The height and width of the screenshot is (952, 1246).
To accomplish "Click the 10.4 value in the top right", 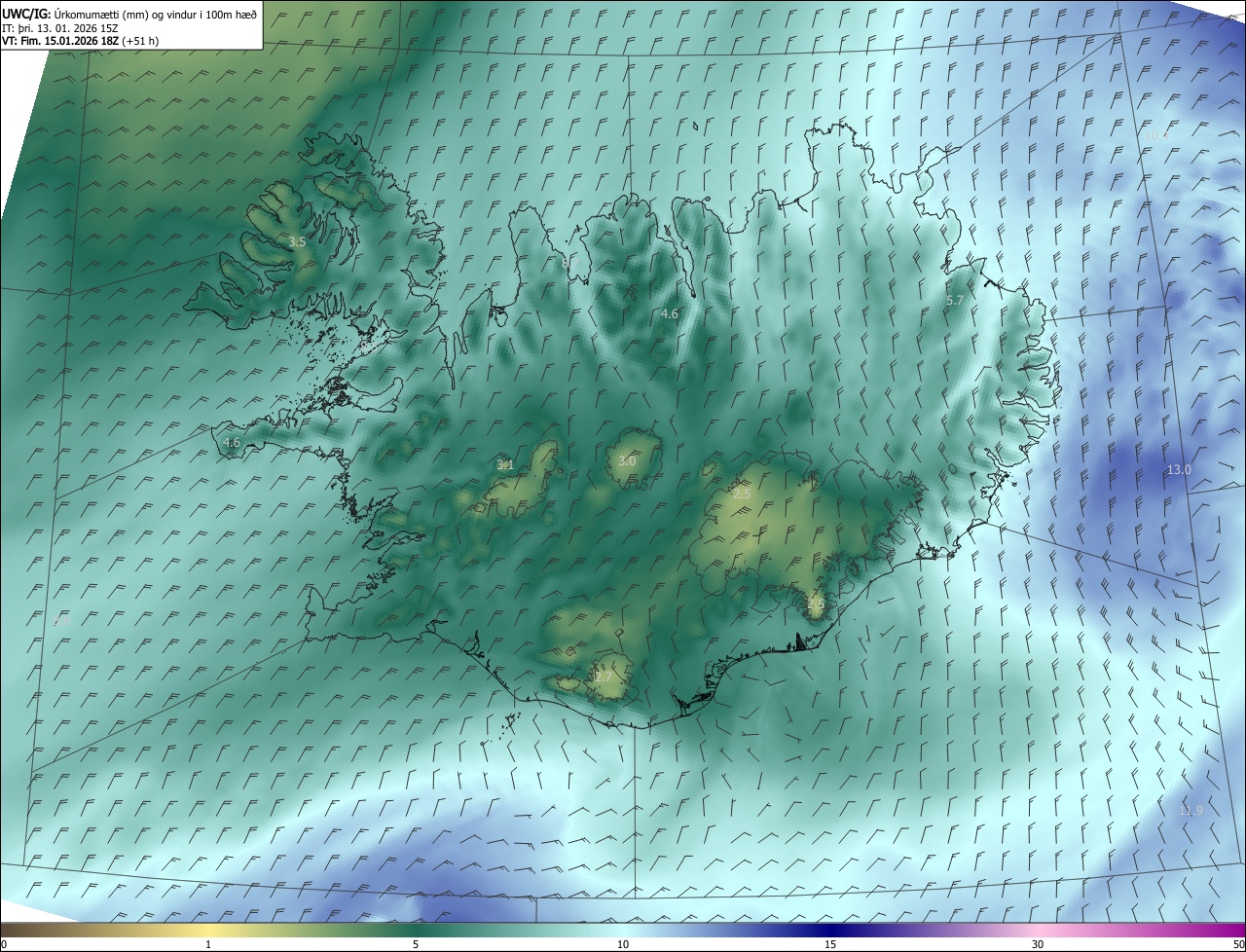I will 1155,135.
